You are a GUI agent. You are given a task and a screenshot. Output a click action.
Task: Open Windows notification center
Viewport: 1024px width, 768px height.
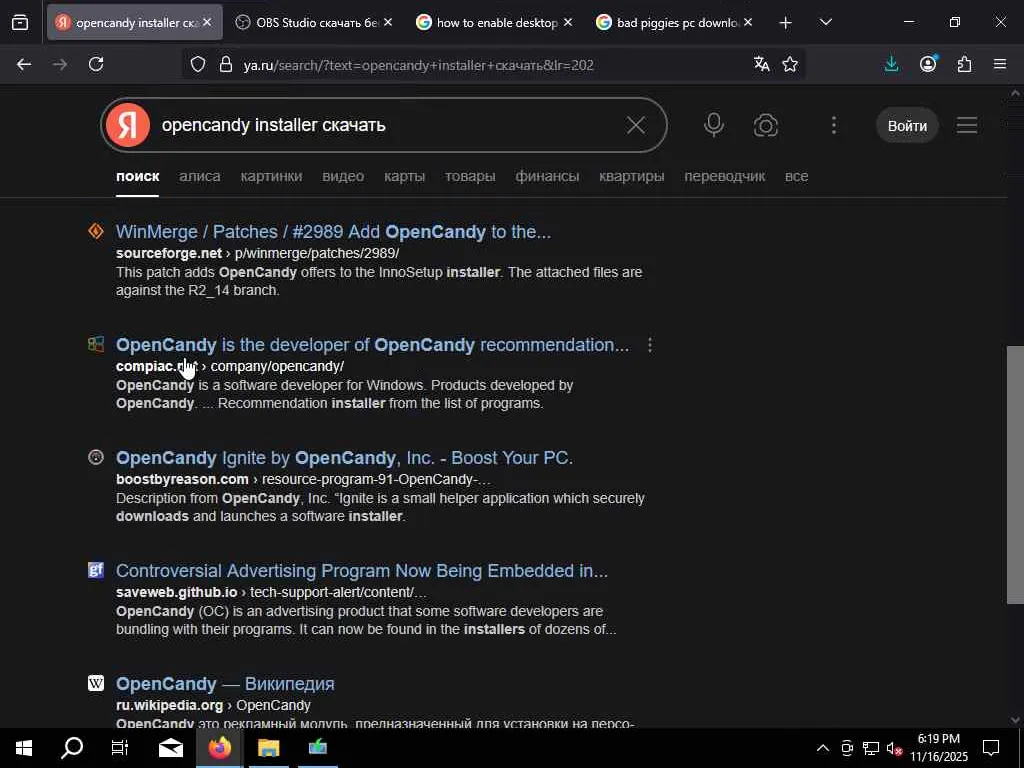click(991, 748)
